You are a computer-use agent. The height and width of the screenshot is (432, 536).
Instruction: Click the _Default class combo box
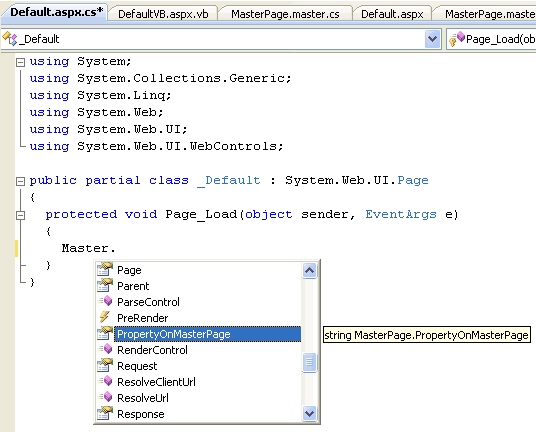[221, 39]
